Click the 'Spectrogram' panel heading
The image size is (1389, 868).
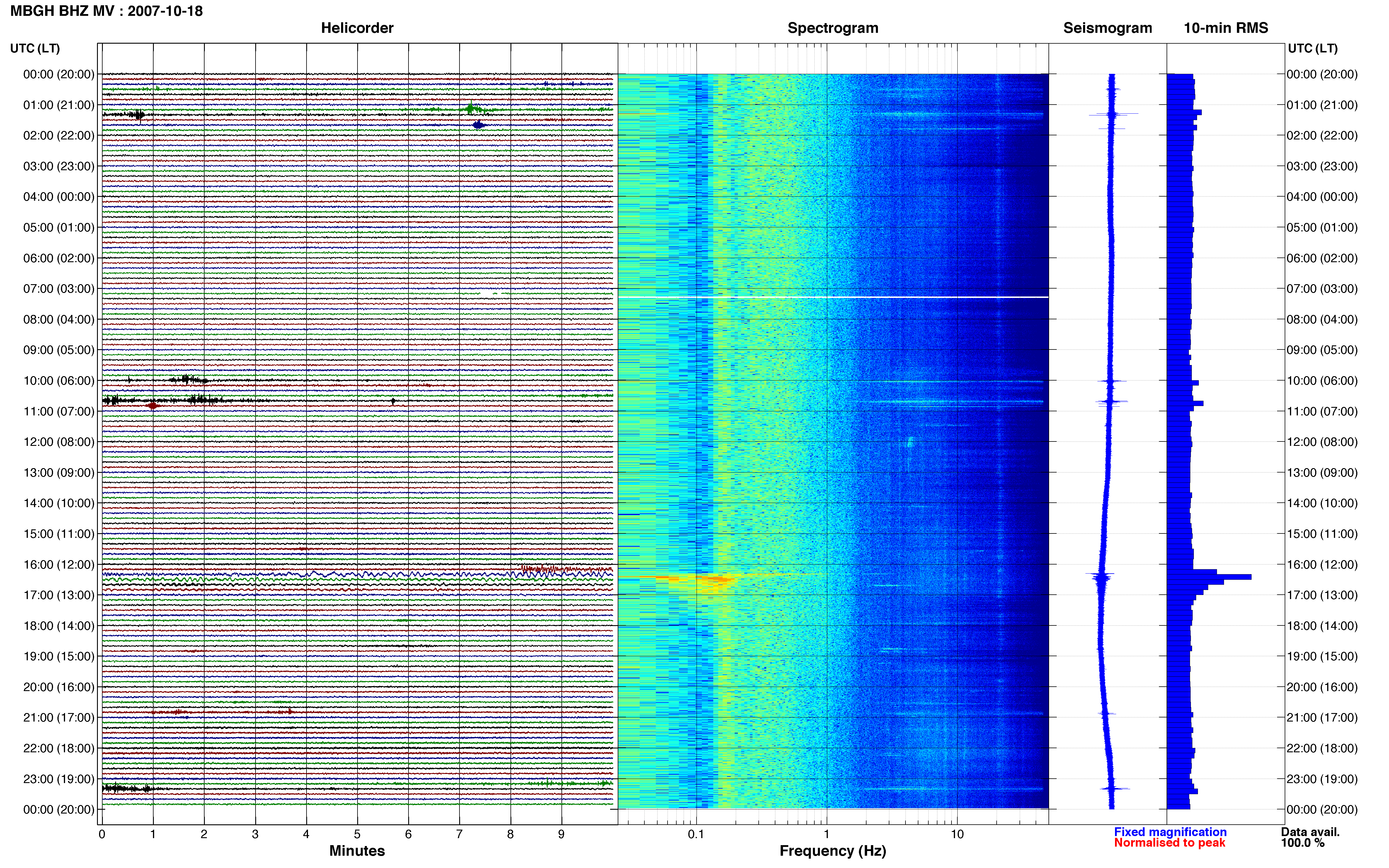[833, 28]
